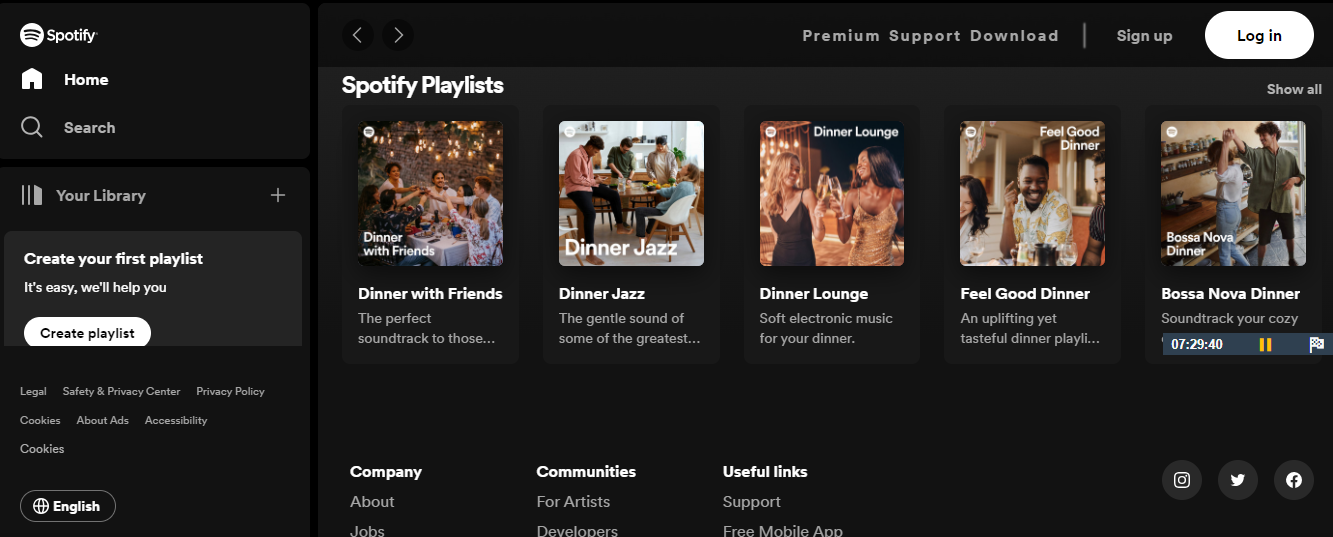Open the Support link in top bar
The height and width of the screenshot is (537, 1333).
click(x=925, y=36)
